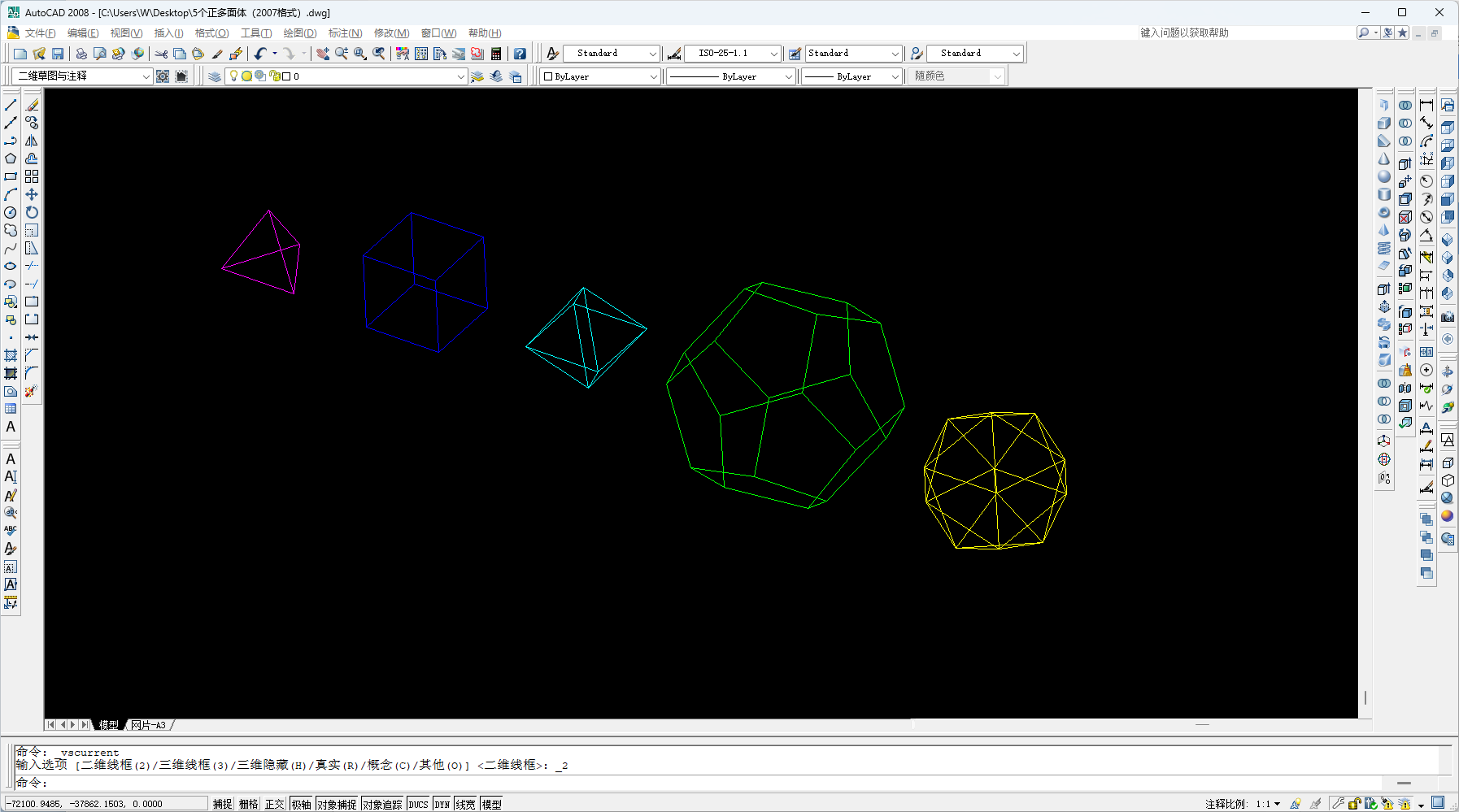Toggle DUCS dynamic UCS

click(418, 804)
